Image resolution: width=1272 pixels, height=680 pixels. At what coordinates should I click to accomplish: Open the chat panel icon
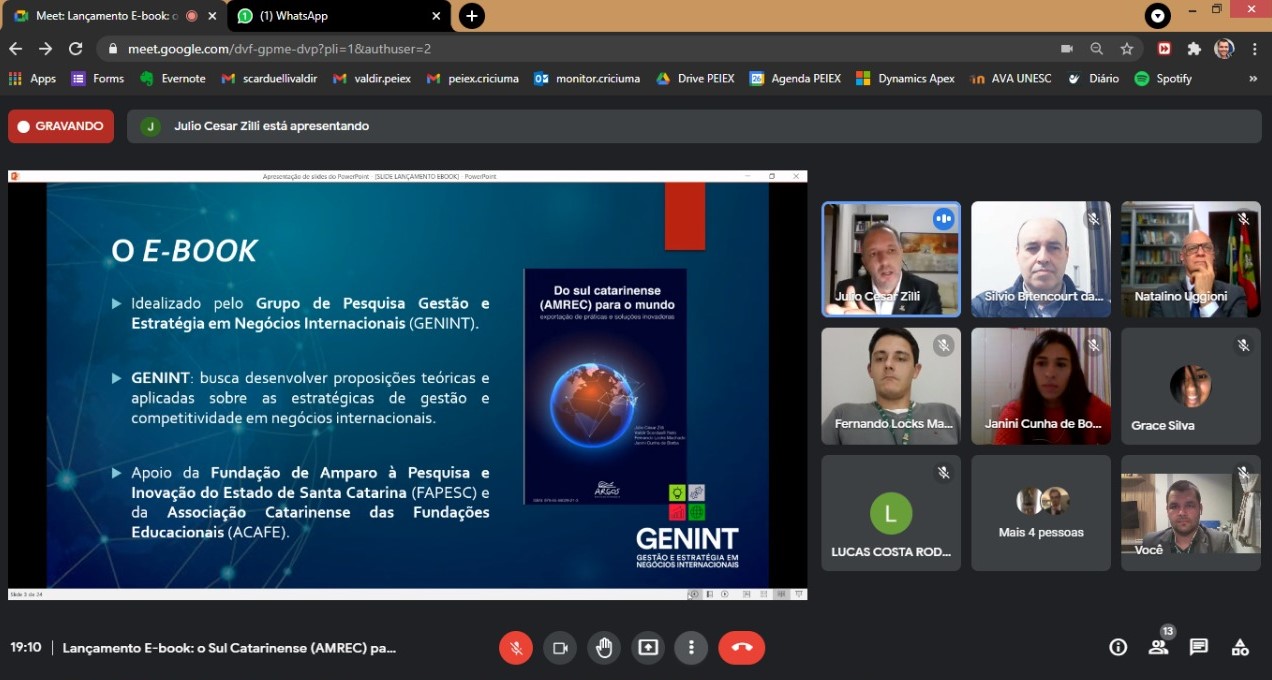(1199, 647)
